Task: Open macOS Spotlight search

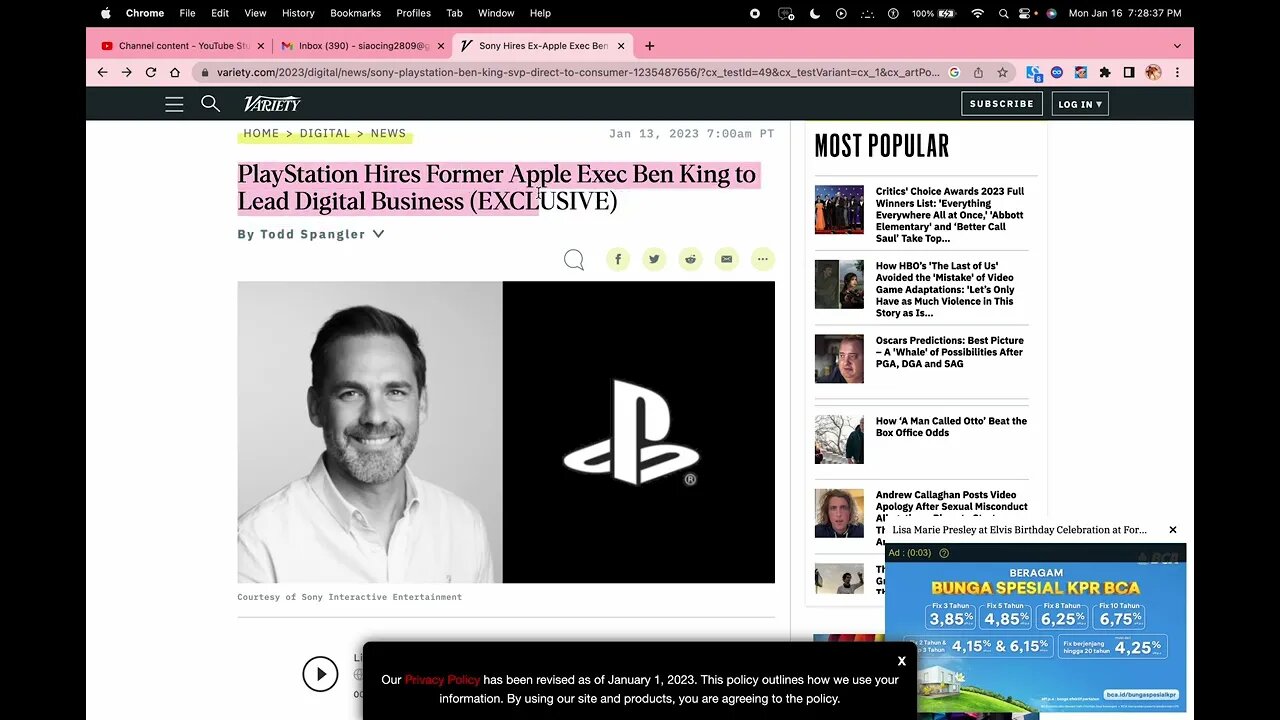Action: click(1003, 13)
